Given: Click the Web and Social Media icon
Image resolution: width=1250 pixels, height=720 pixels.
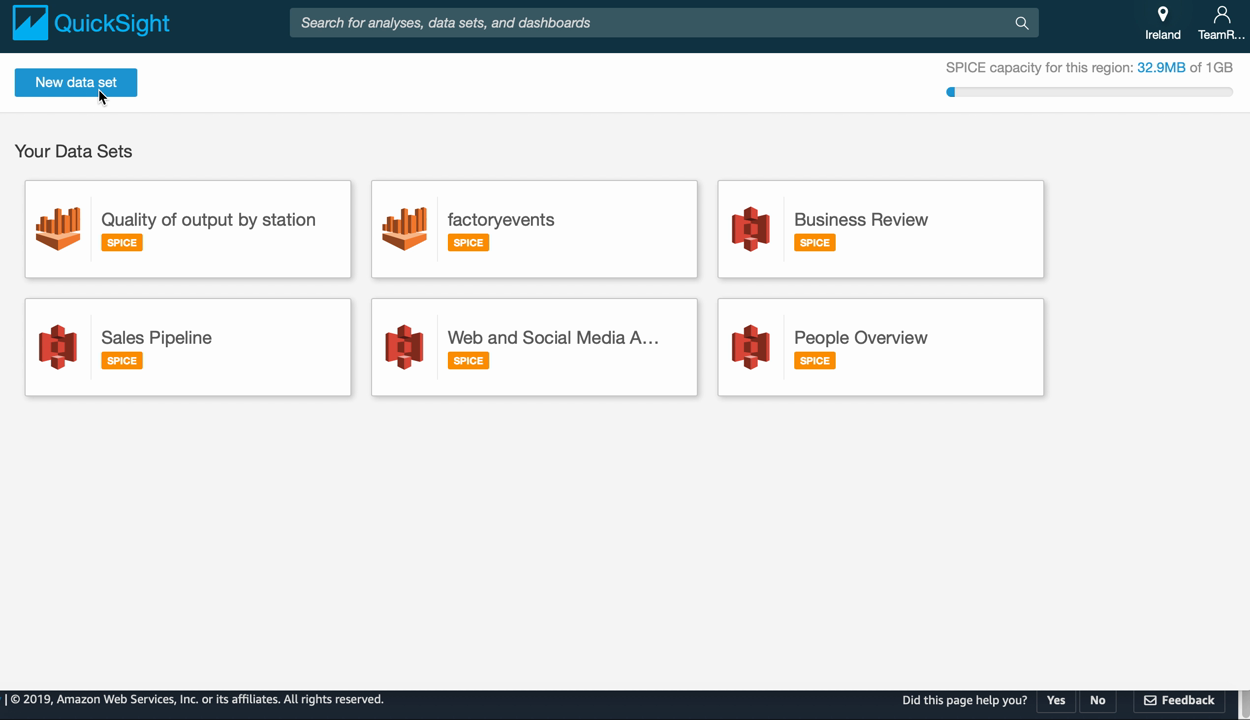Looking at the screenshot, I should [x=404, y=347].
